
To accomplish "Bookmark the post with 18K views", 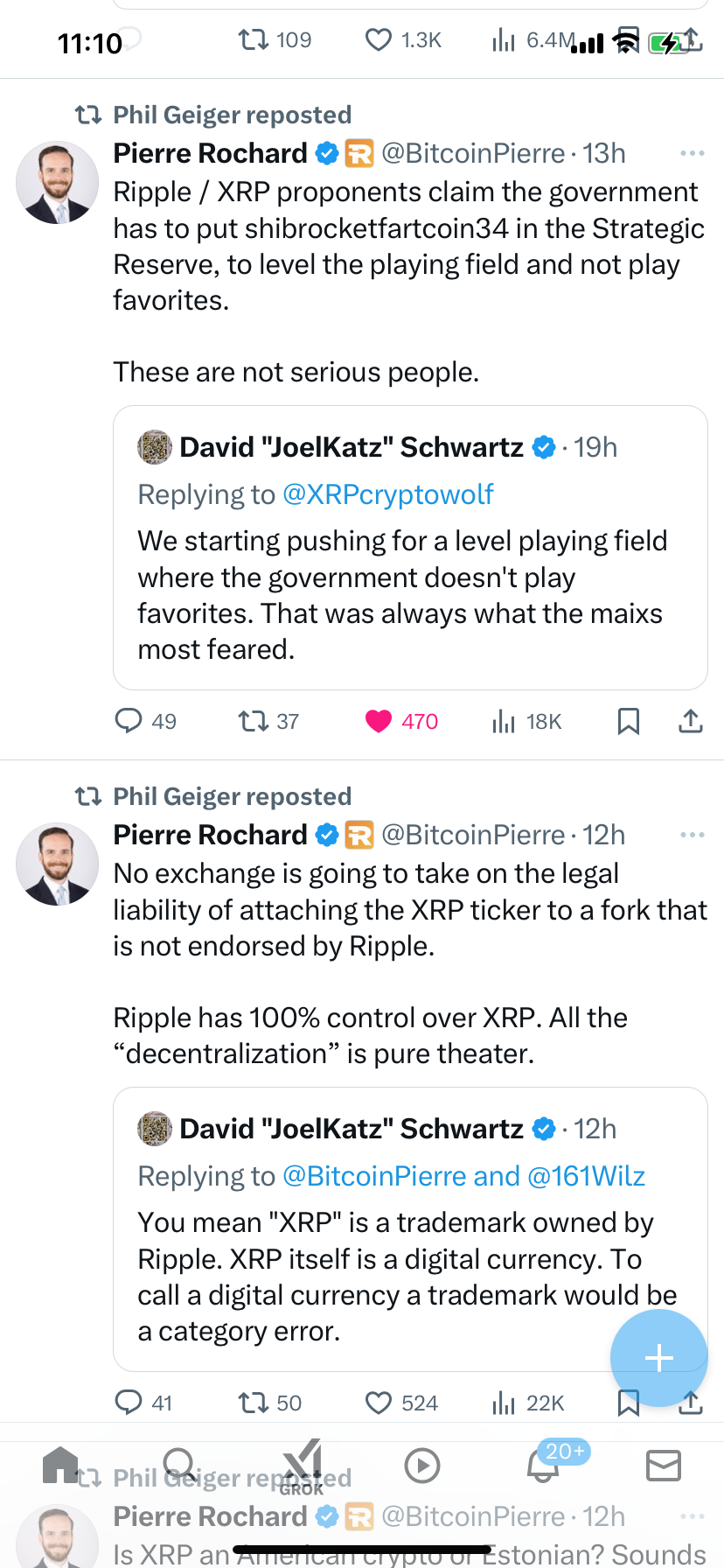I will point(628,721).
